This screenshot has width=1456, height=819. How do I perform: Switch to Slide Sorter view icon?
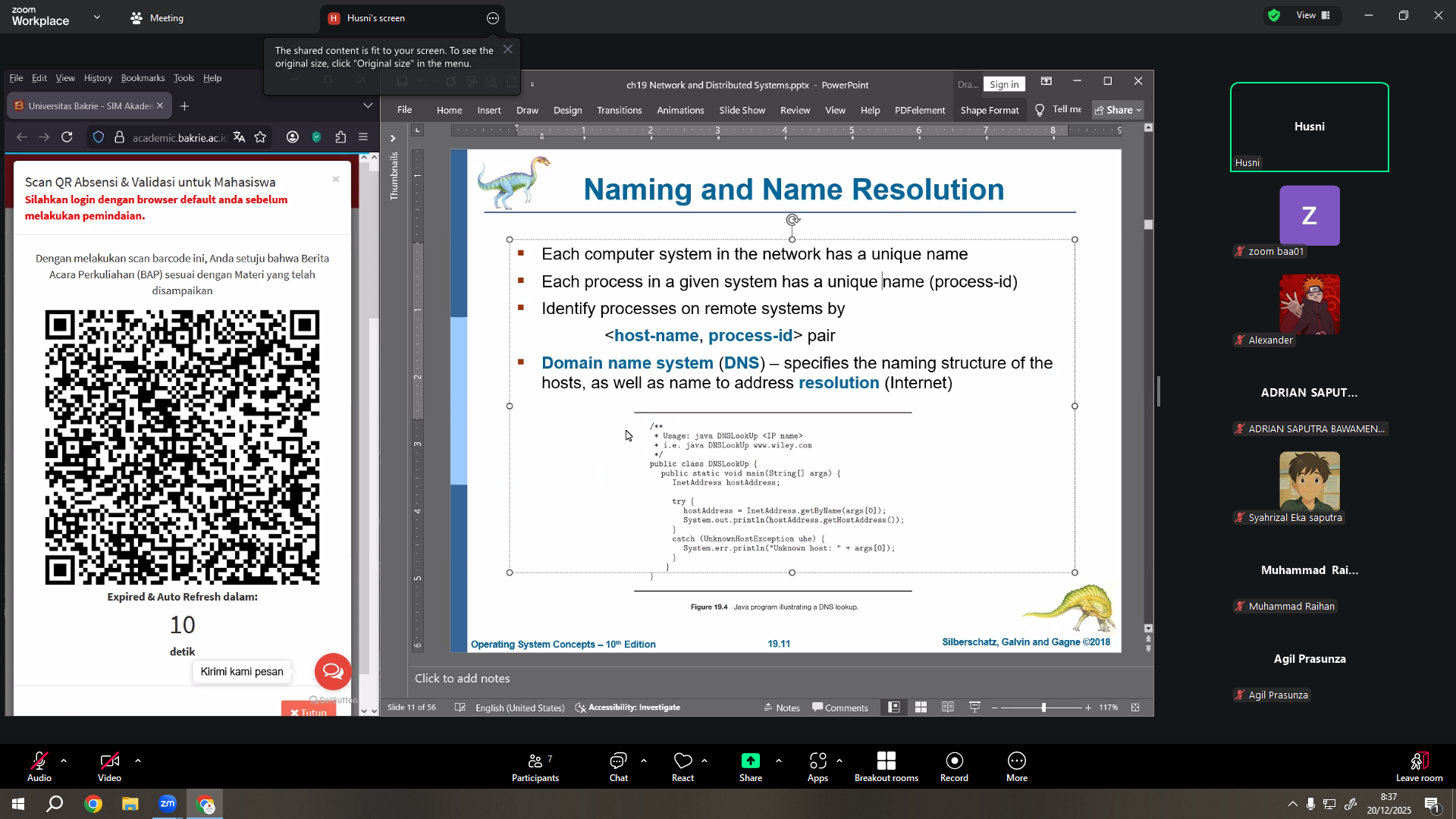tap(921, 707)
